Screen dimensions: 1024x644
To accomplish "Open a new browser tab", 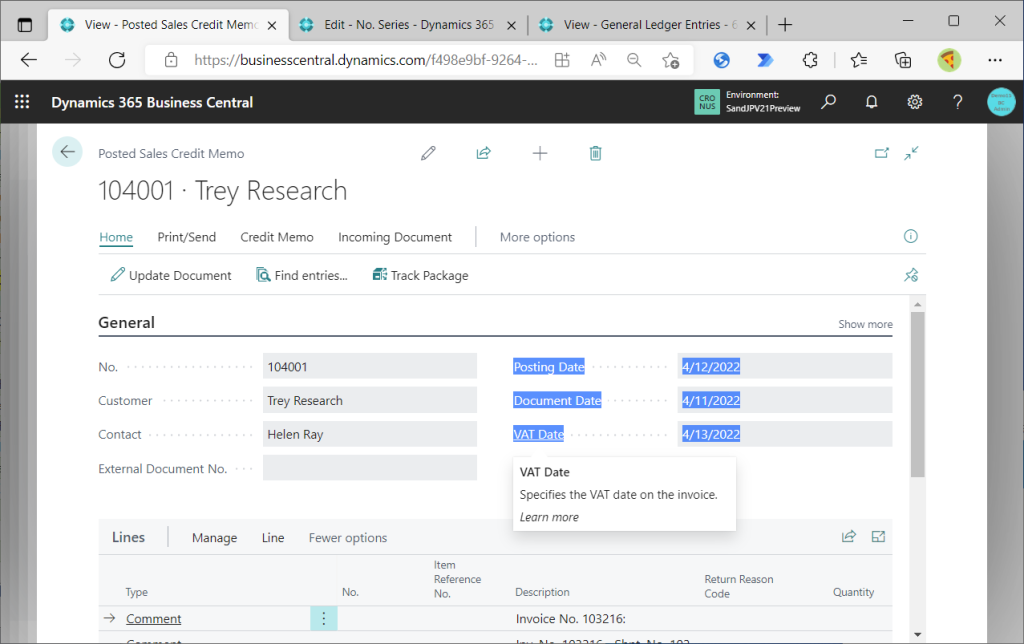I will (x=785, y=25).
